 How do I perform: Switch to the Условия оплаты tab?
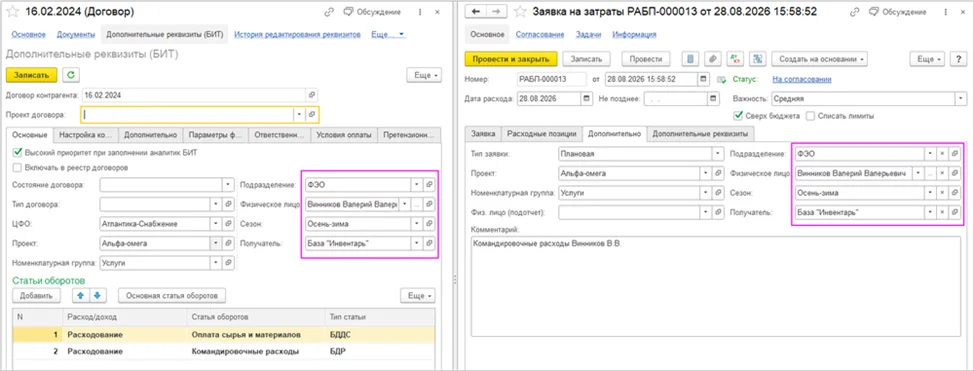pyautogui.click(x=344, y=135)
